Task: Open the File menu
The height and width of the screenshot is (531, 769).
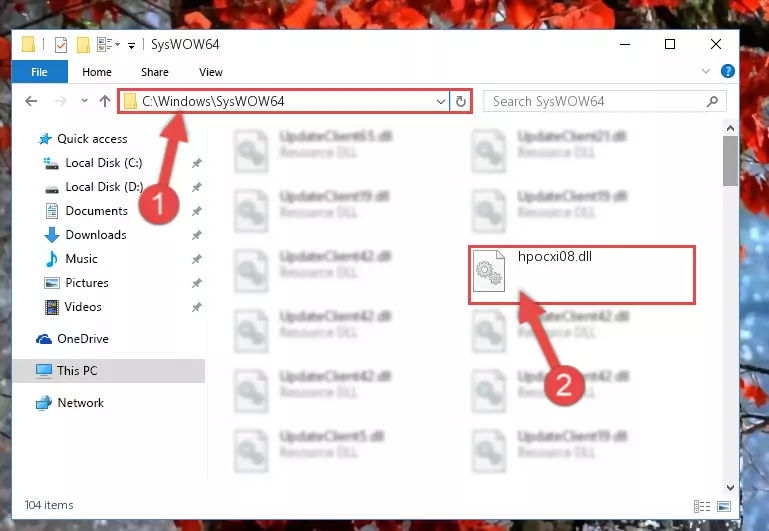Action: point(39,72)
